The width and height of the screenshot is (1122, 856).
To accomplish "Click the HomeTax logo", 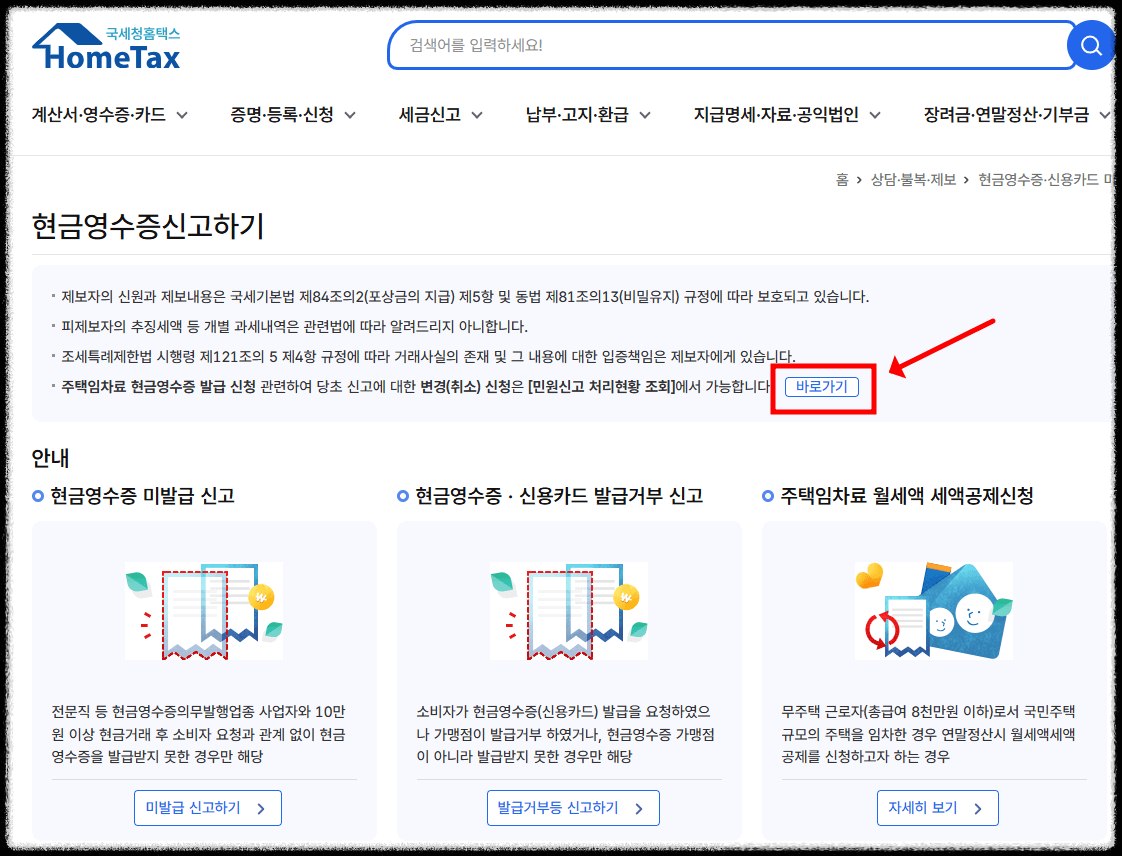I will pyautogui.click(x=105, y=45).
